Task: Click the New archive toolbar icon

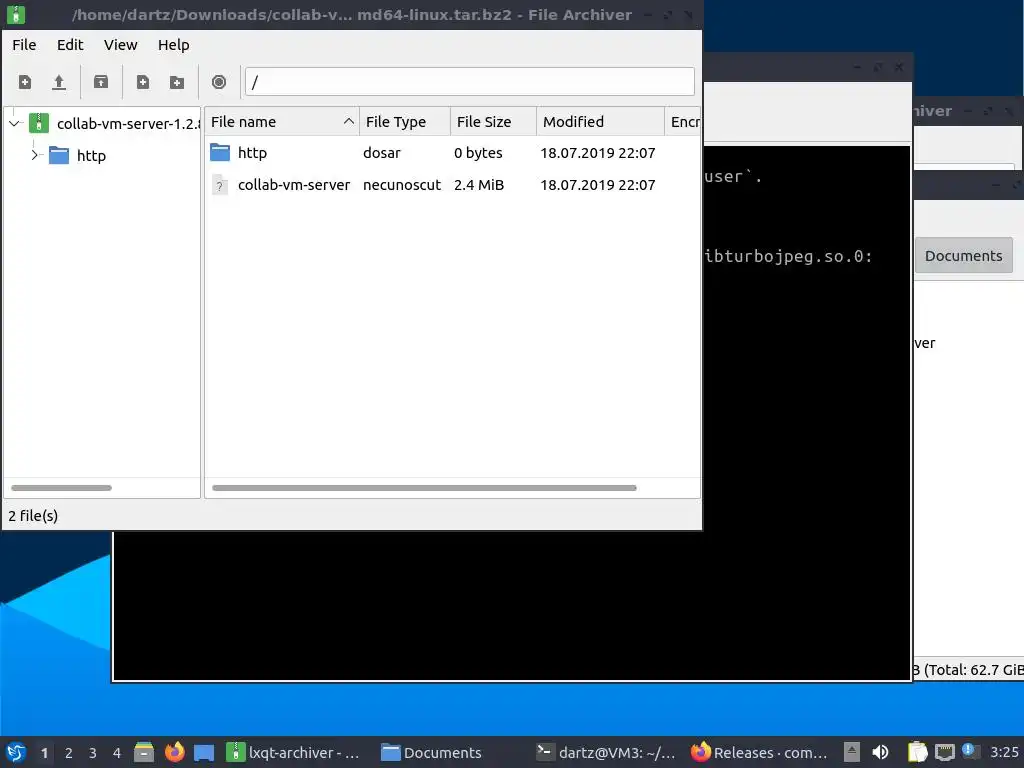Action: click(x=25, y=82)
